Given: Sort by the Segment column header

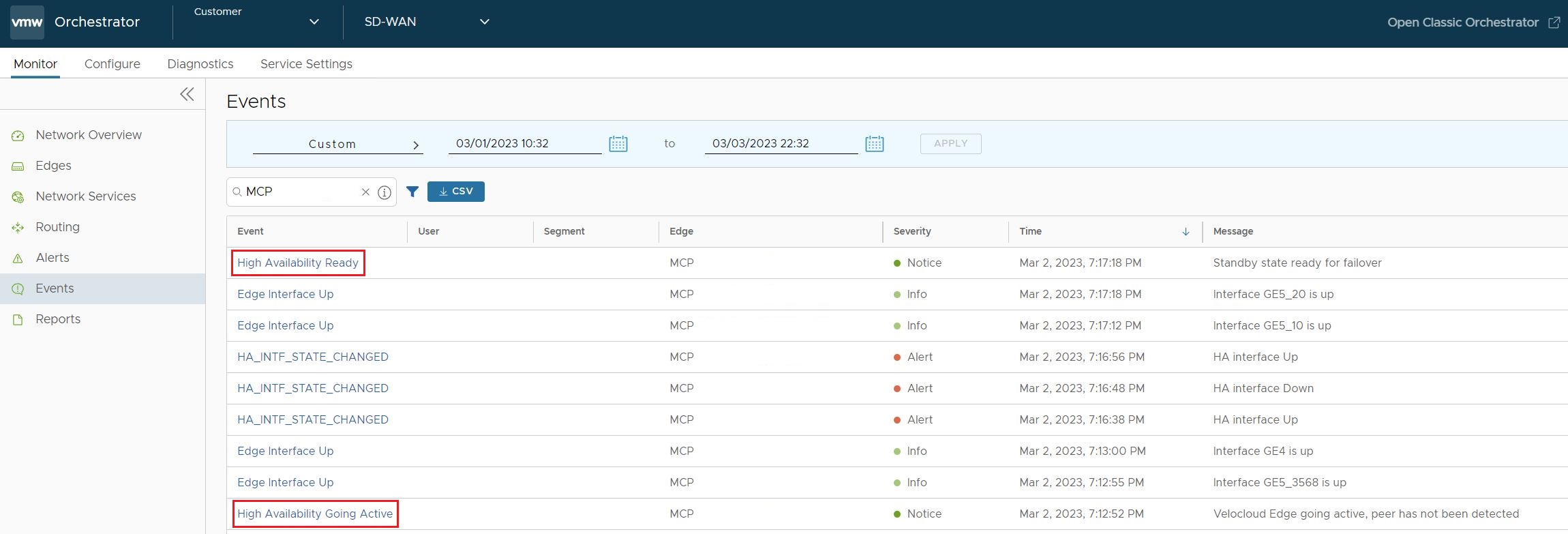Looking at the screenshot, I should point(564,232).
